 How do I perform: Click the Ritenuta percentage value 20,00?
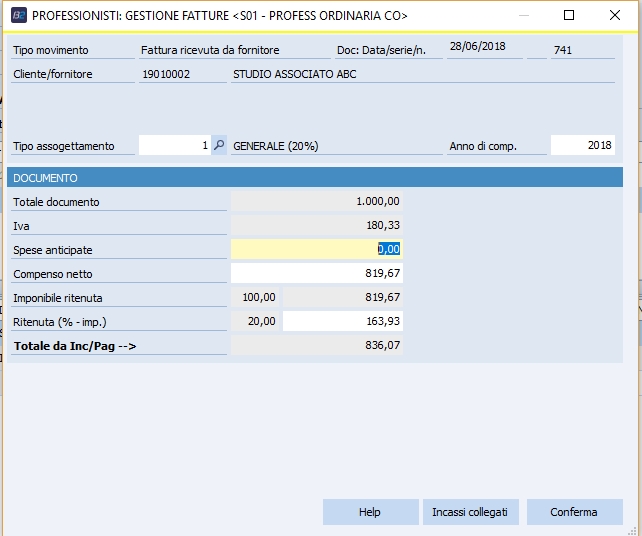[x=255, y=321]
